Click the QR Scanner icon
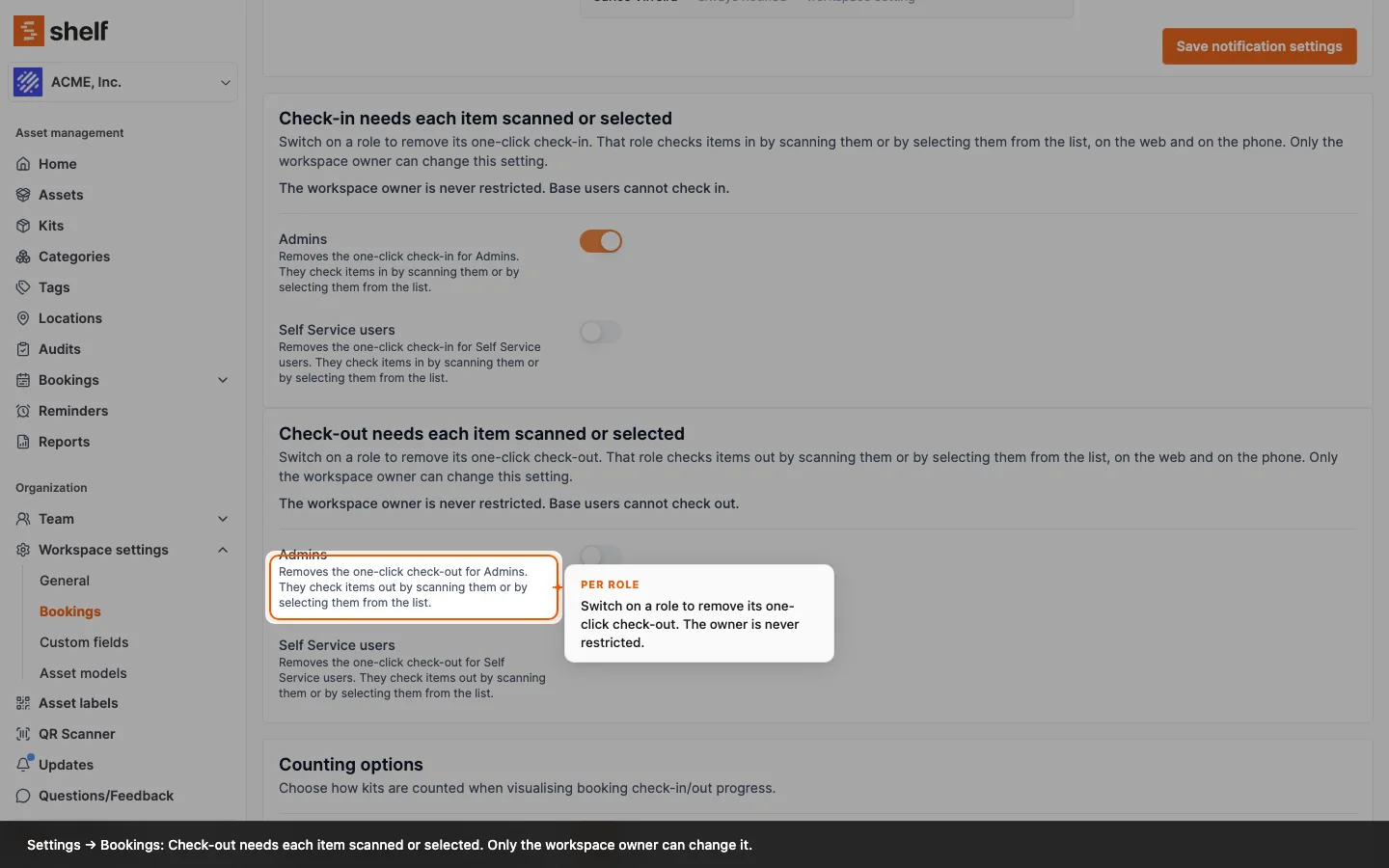This screenshot has width=1389, height=868. click(x=23, y=734)
